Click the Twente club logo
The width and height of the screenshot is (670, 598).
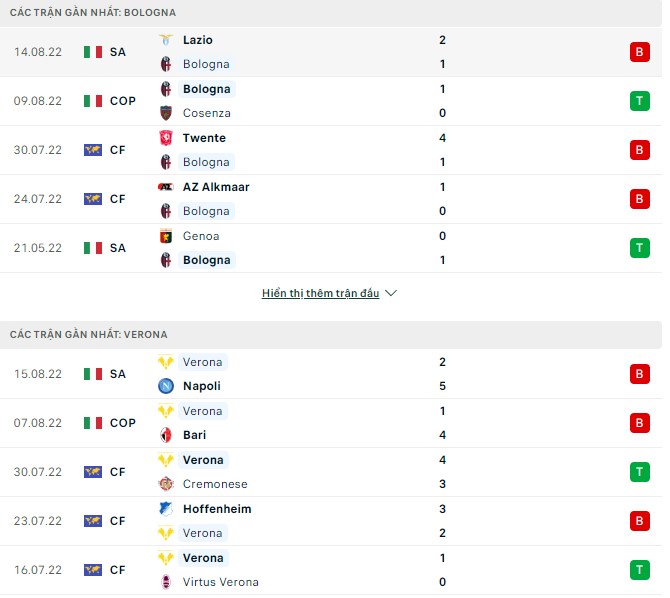[166, 138]
